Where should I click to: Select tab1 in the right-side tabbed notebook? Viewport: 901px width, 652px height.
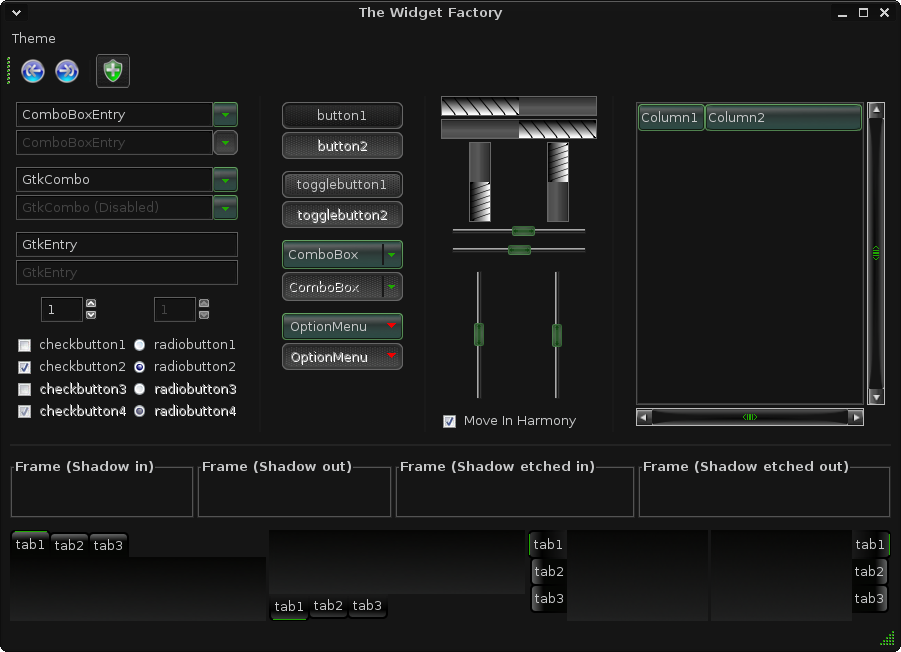[x=870, y=545]
